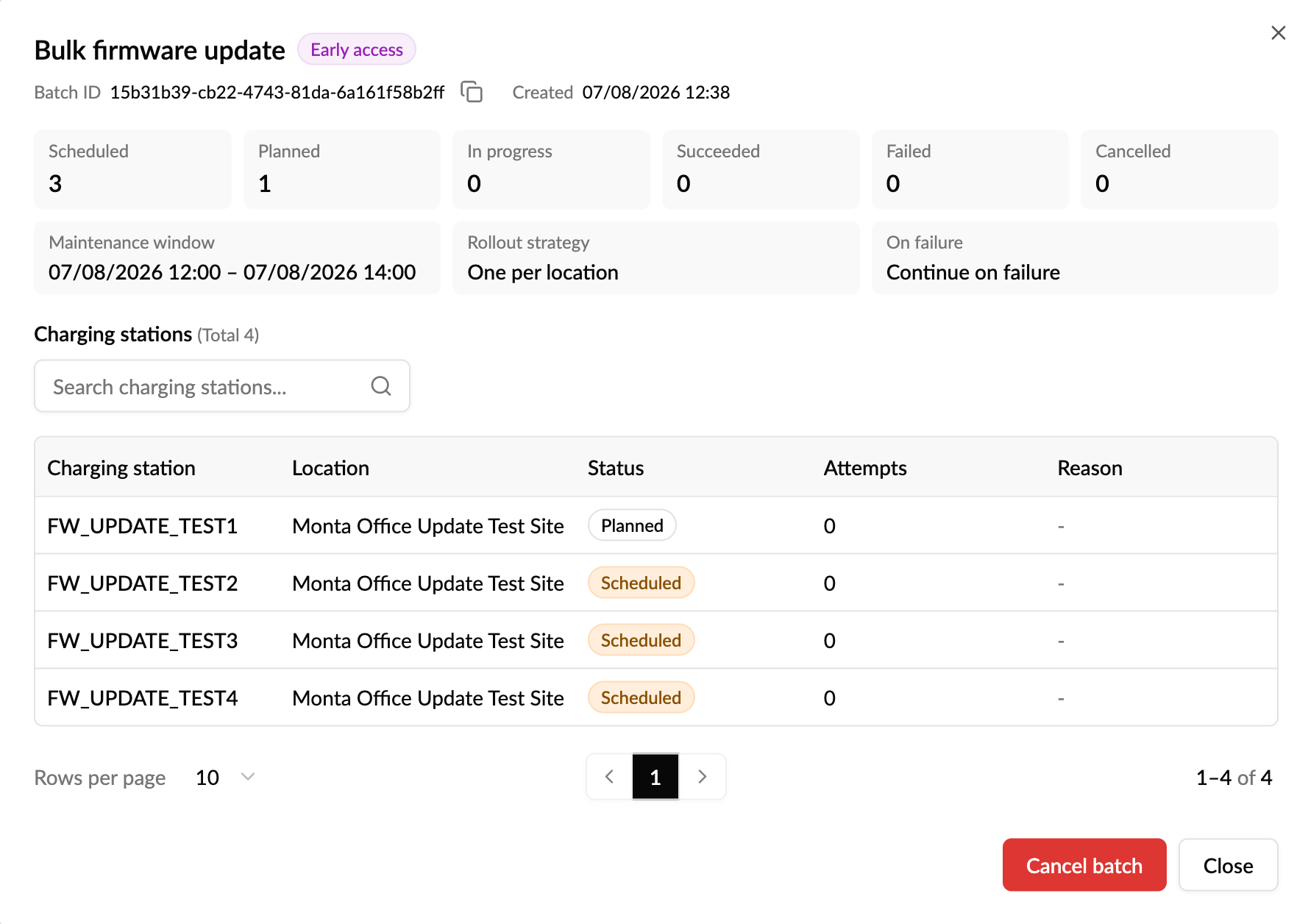Close the dialog with the X icon
The height and width of the screenshot is (924, 1308).
1278,33
